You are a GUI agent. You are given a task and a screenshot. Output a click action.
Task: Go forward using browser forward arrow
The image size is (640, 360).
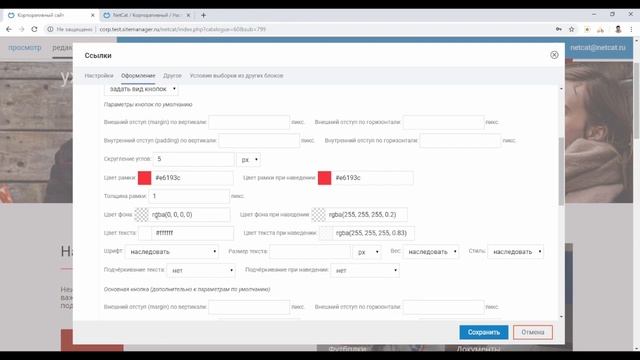(x=22, y=29)
